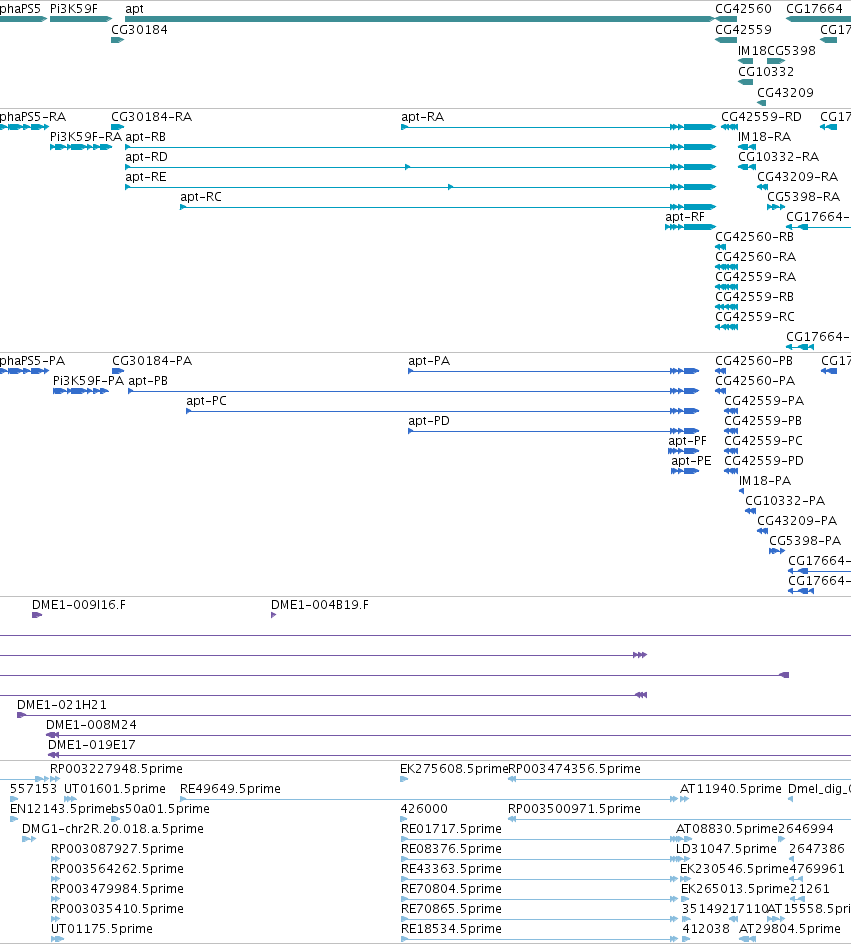The height and width of the screenshot is (944, 851).
Task: Click the CG42560-RA transcript label
Action: pos(755,256)
